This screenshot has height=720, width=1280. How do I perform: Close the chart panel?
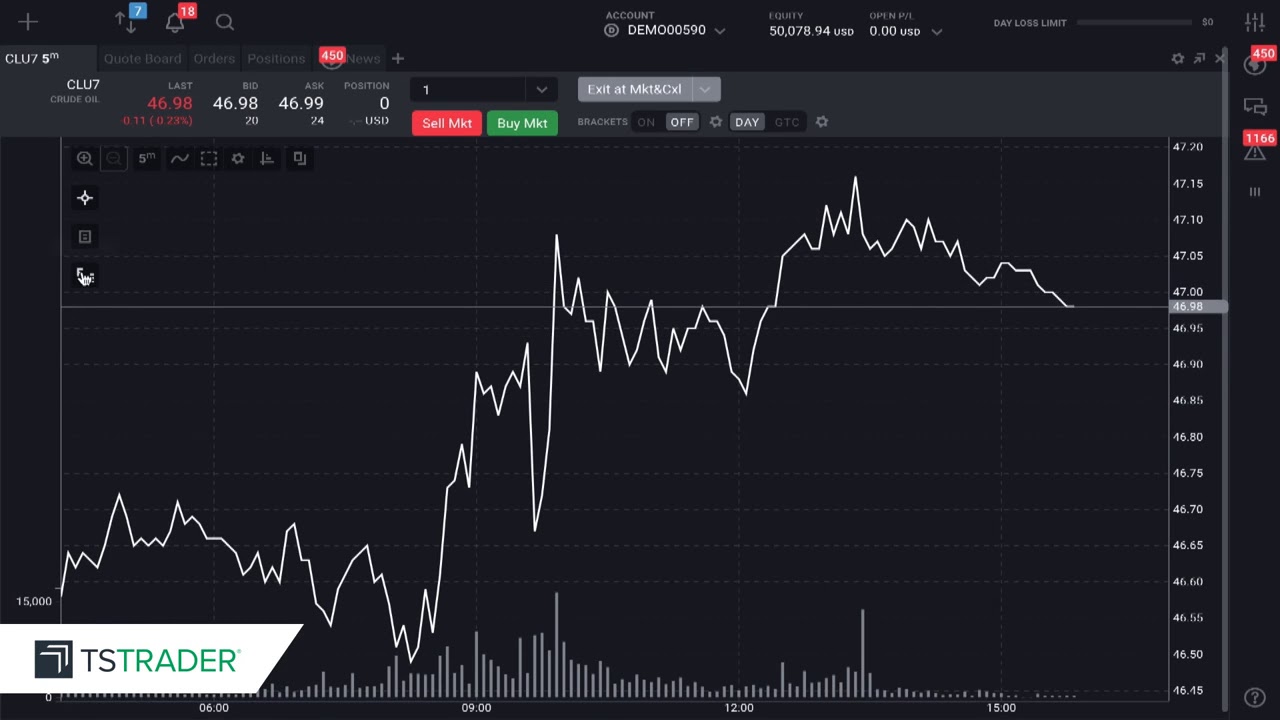coord(1220,59)
